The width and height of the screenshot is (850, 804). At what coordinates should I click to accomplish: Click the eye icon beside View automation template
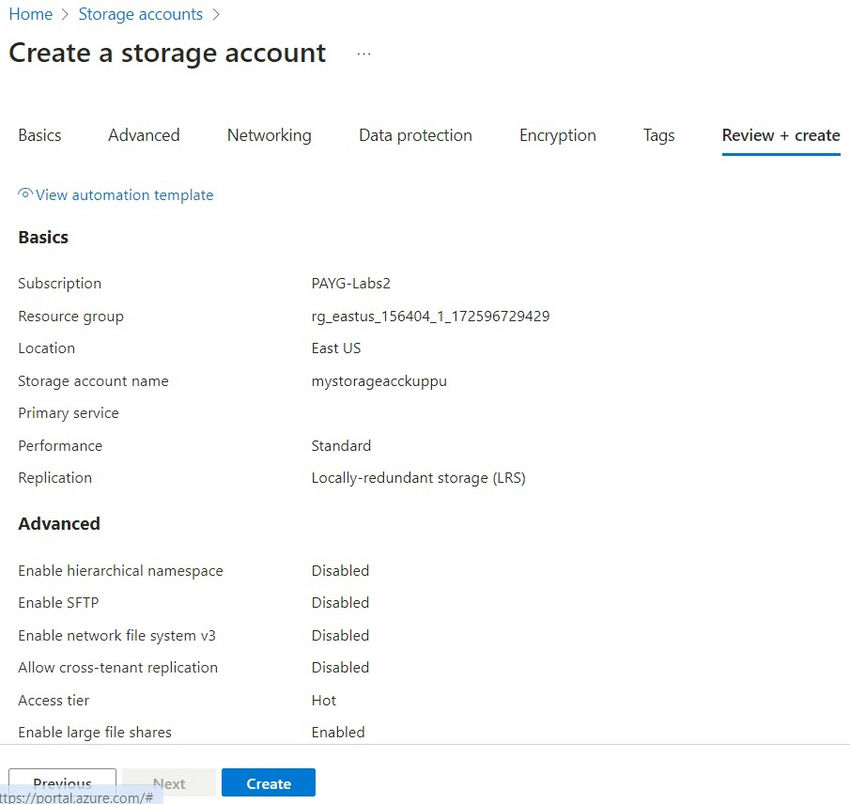click(26, 194)
